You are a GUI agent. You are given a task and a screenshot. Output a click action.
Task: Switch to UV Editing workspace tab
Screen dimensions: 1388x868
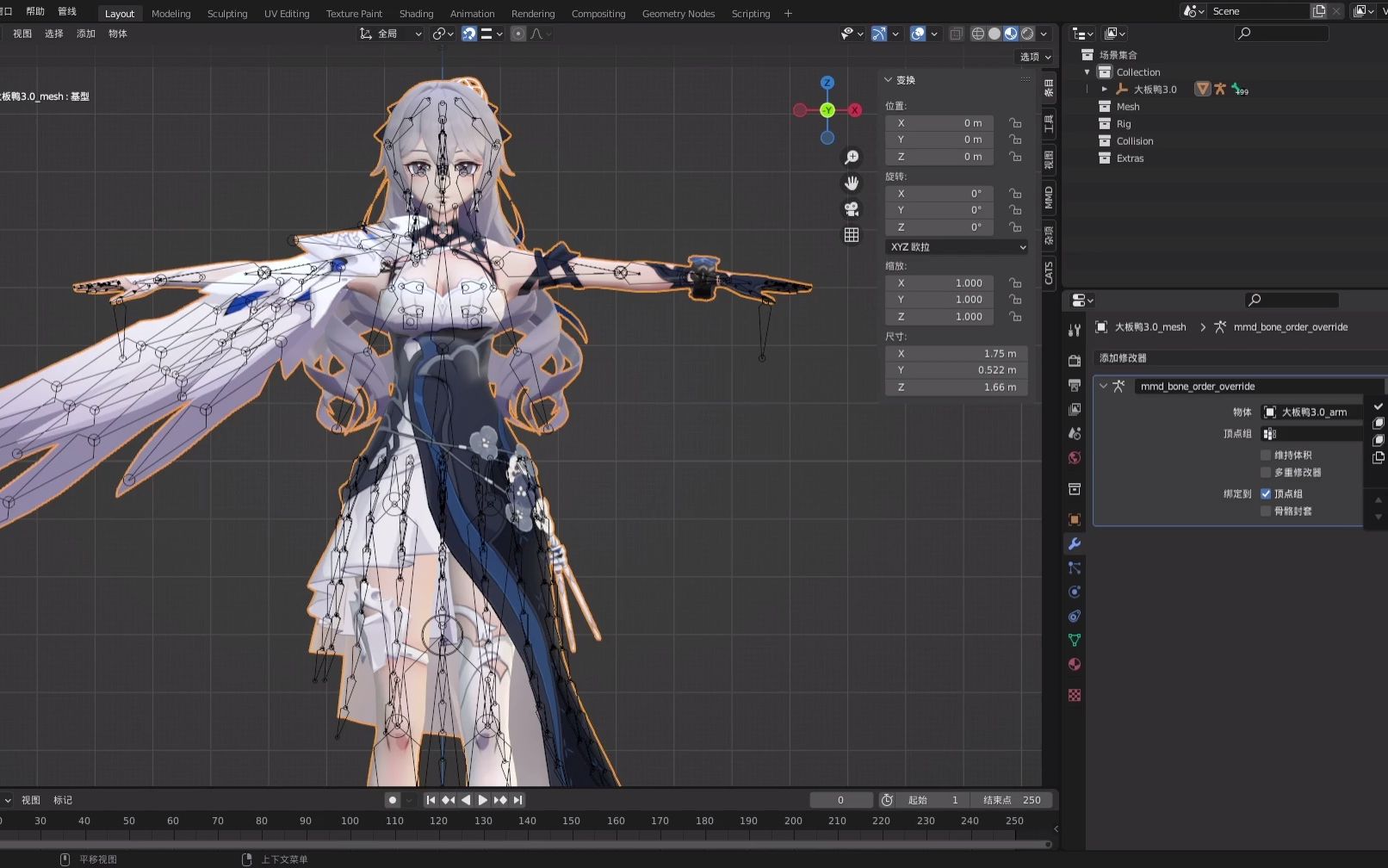287,14
